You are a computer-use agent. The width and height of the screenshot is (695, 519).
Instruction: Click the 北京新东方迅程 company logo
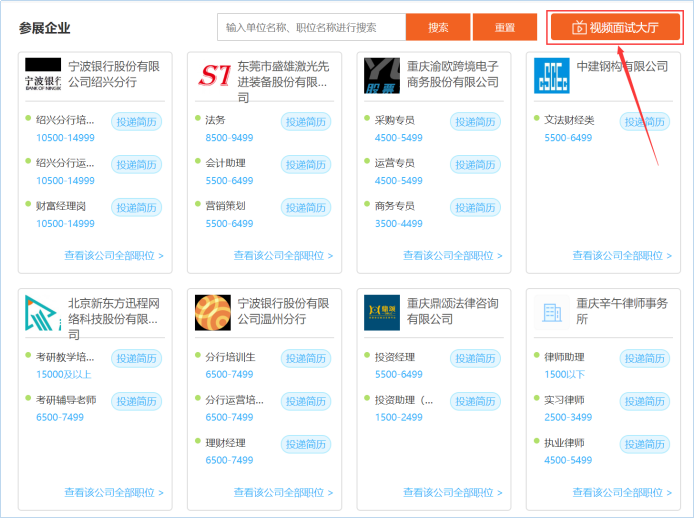coord(43,313)
